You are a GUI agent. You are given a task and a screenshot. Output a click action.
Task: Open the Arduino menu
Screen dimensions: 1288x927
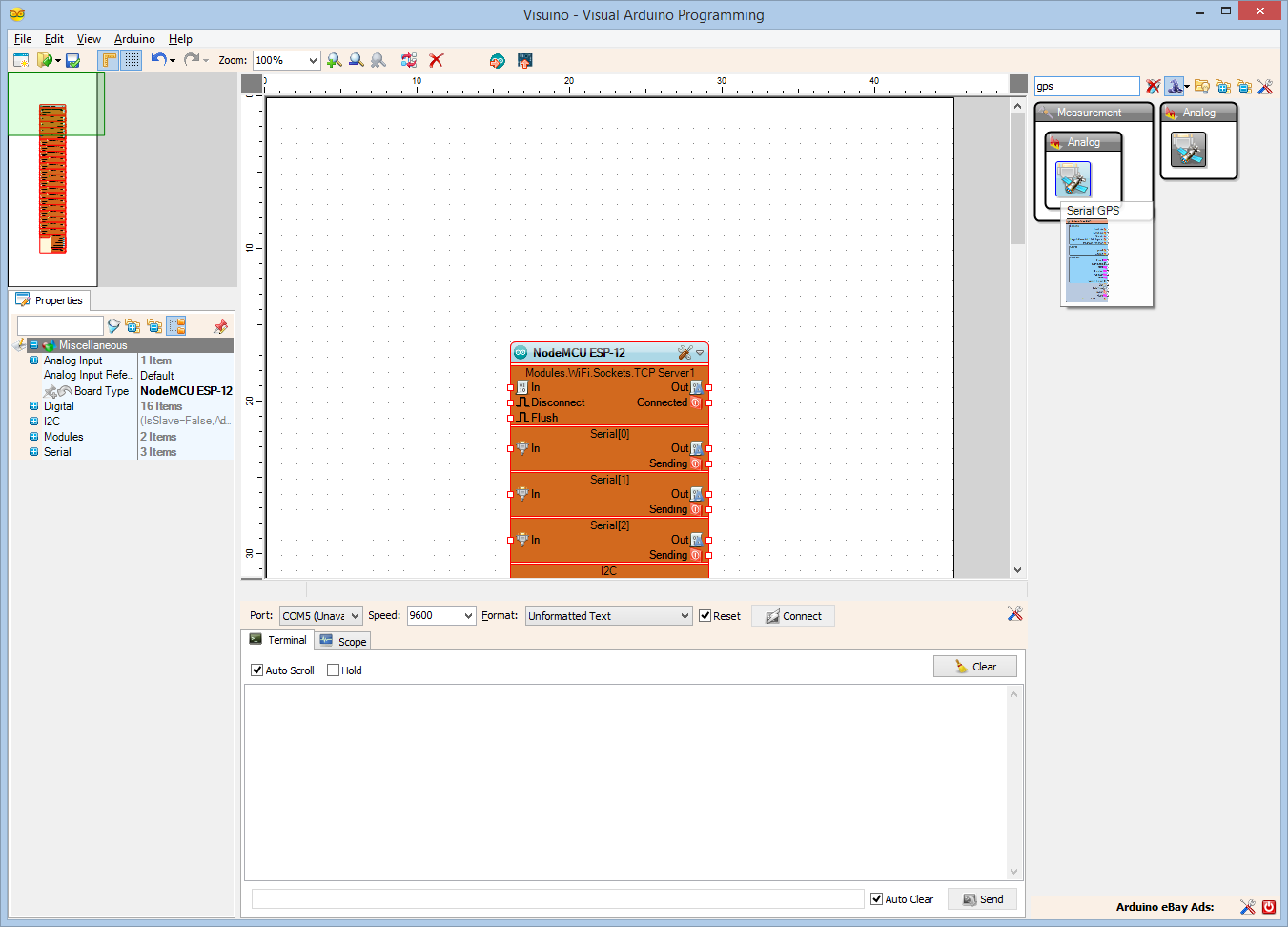[x=134, y=39]
